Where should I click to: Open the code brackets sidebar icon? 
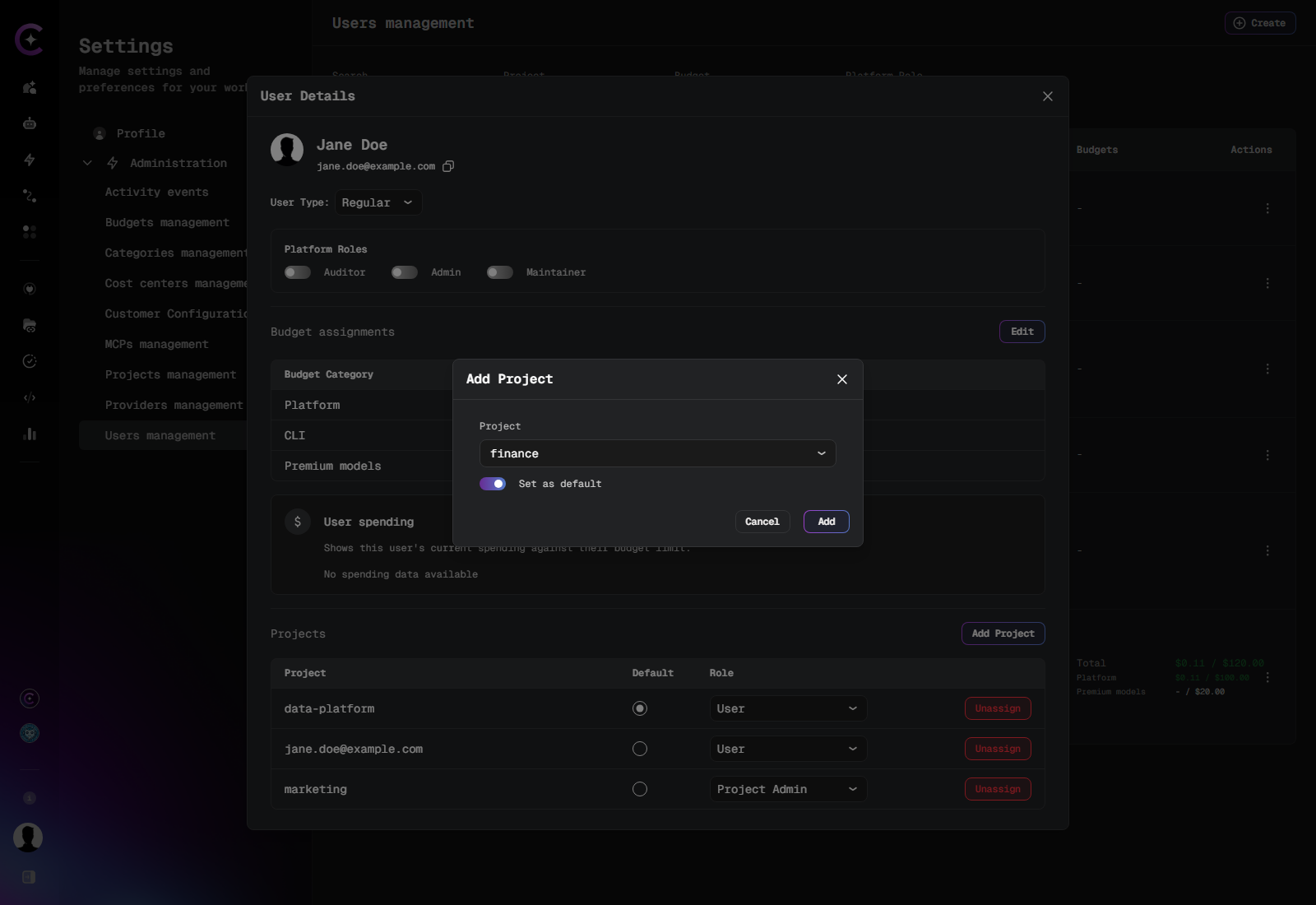[30, 397]
